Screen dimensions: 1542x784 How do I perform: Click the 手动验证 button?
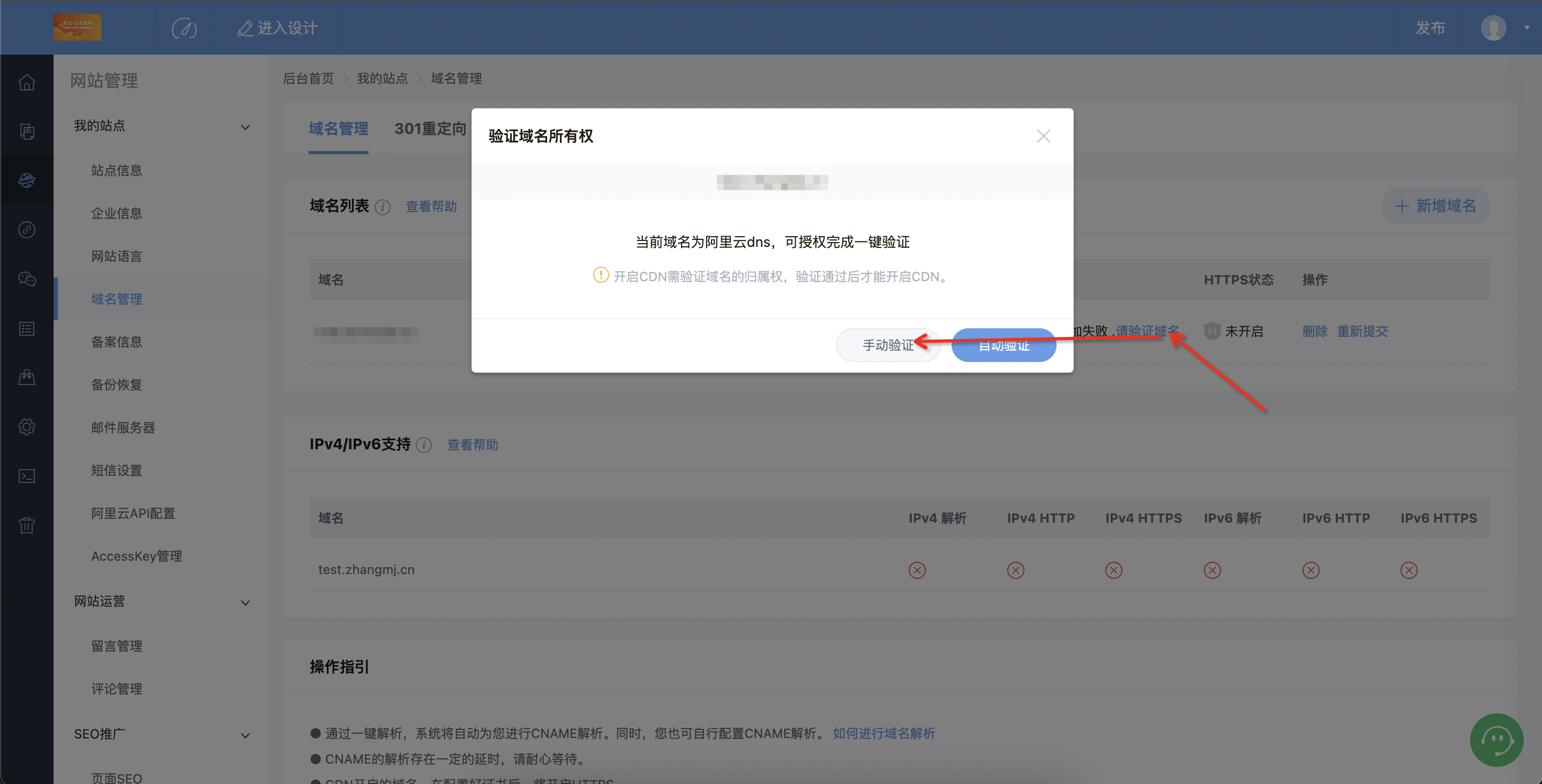pyautogui.click(x=888, y=345)
